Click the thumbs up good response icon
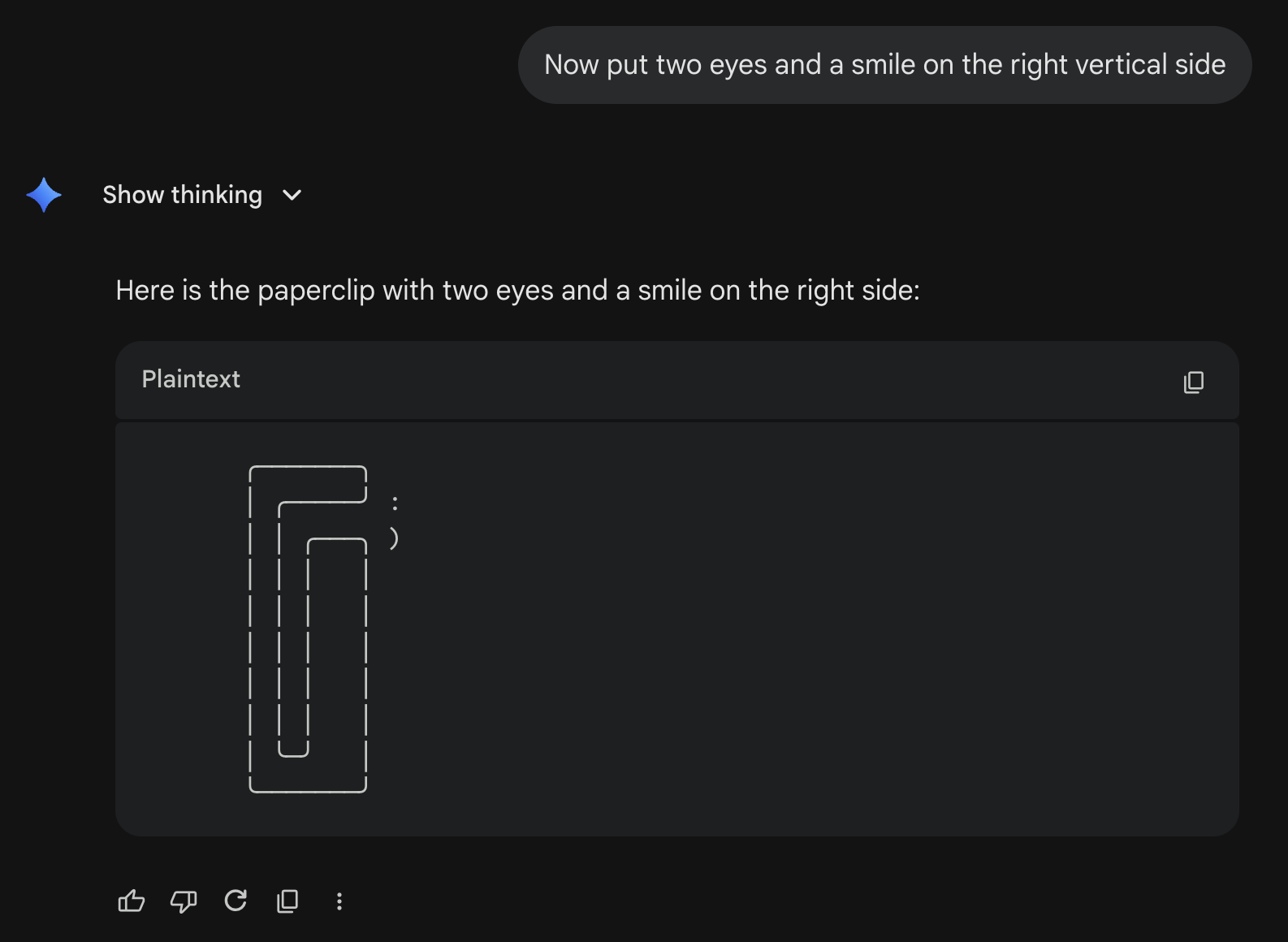The width and height of the screenshot is (1288, 942). click(132, 901)
